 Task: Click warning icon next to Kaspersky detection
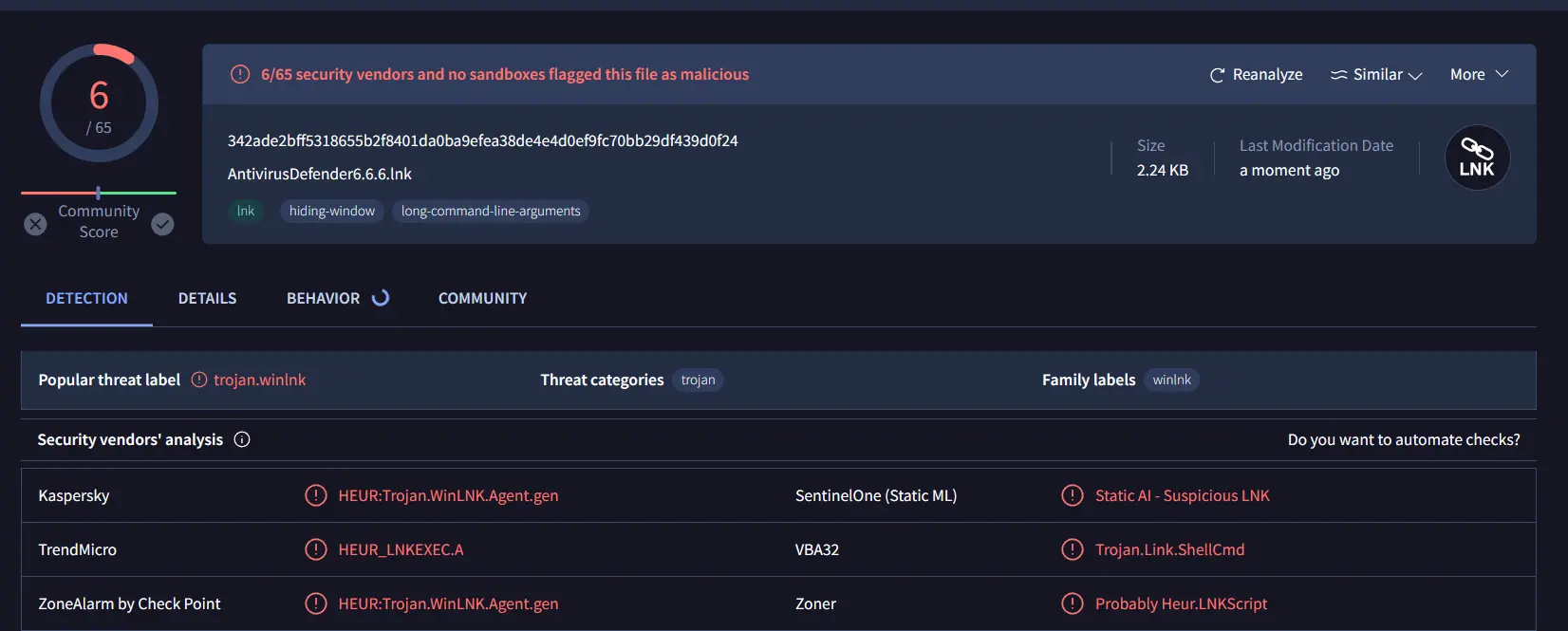point(316,495)
